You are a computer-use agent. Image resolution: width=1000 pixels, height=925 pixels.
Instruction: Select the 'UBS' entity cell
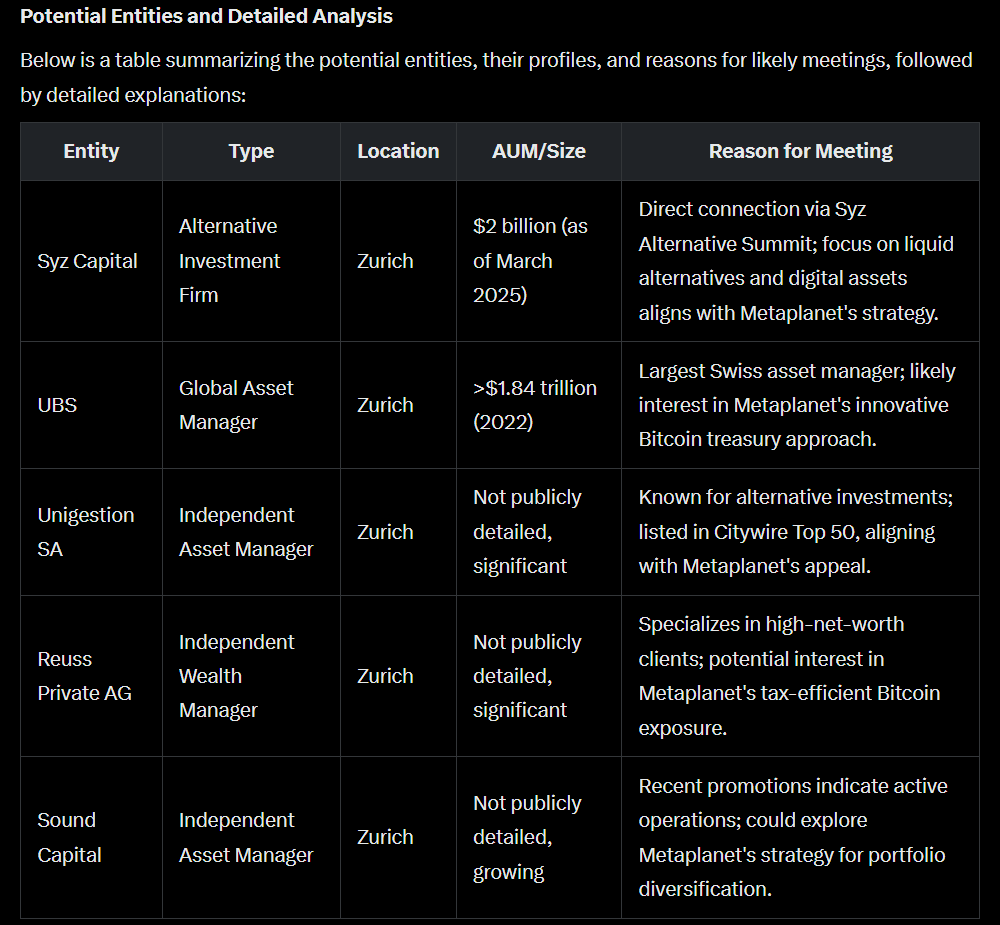point(91,405)
